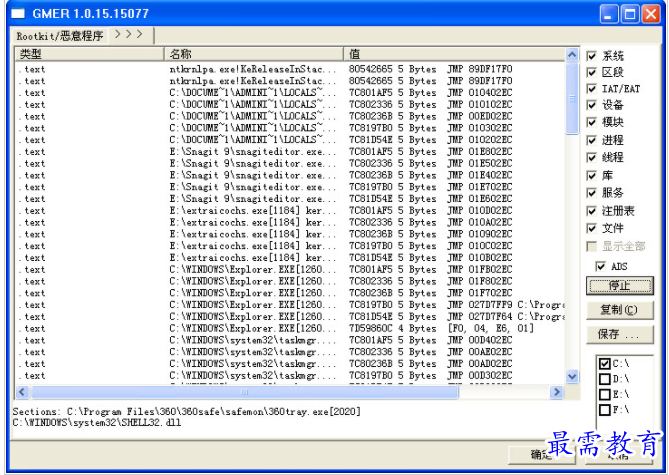This screenshot has height=475, width=669.
Task: Select the extraicochs.exe row with JMP 010D02EC
Action: (x=290, y=210)
